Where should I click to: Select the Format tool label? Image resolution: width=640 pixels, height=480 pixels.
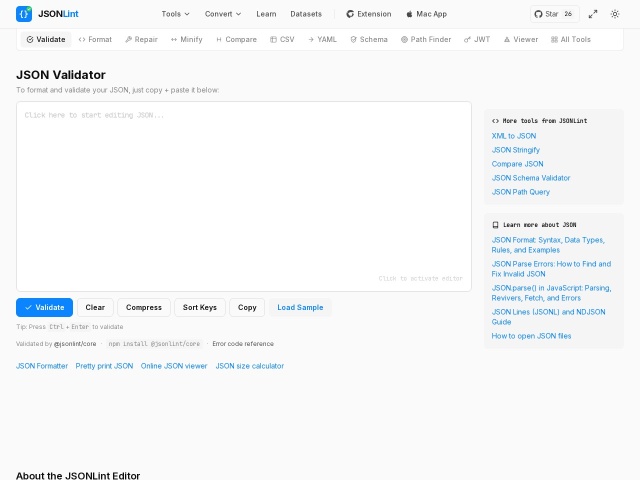(x=100, y=40)
